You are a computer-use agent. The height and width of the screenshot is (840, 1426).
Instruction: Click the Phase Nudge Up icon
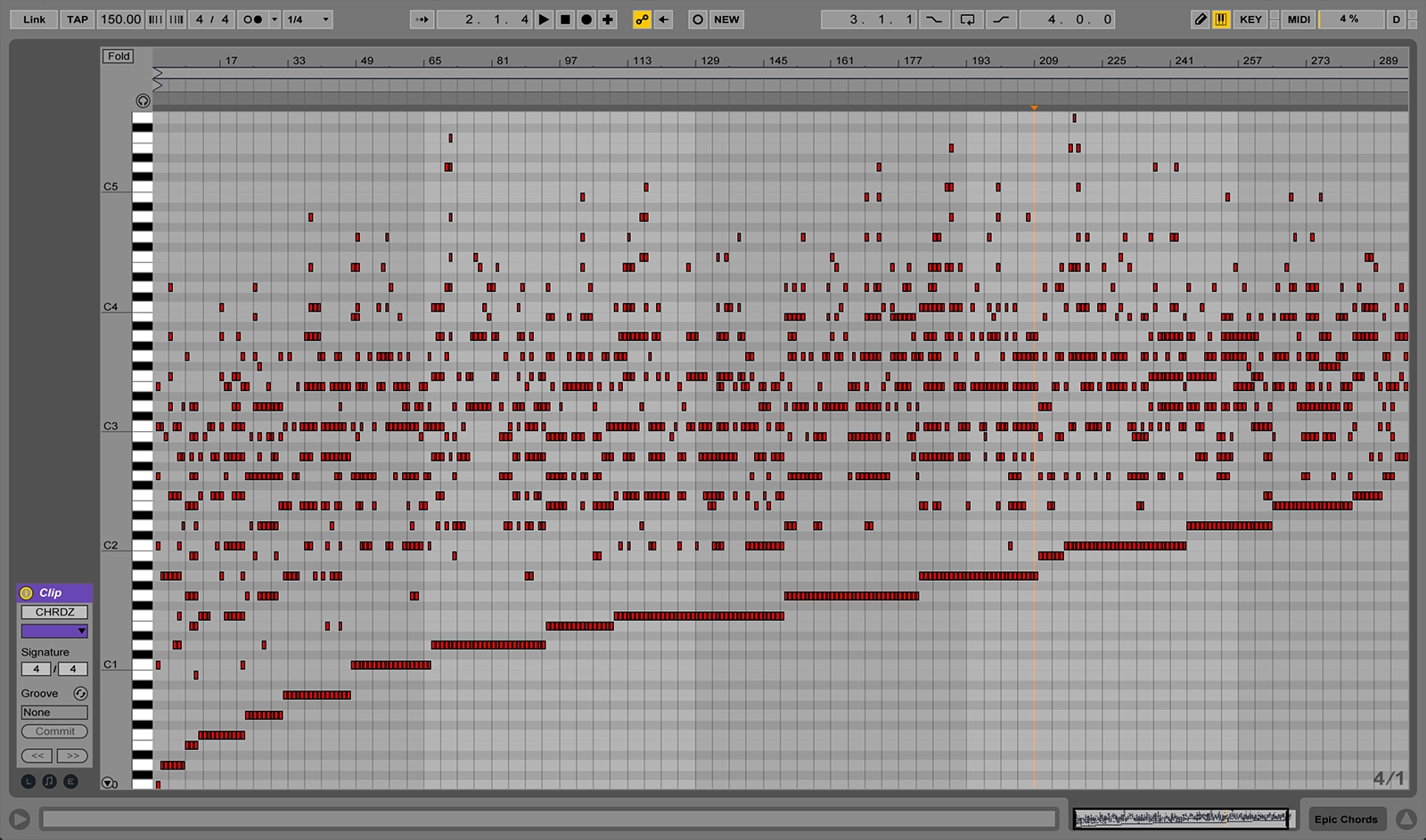pyautogui.click(x=176, y=20)
